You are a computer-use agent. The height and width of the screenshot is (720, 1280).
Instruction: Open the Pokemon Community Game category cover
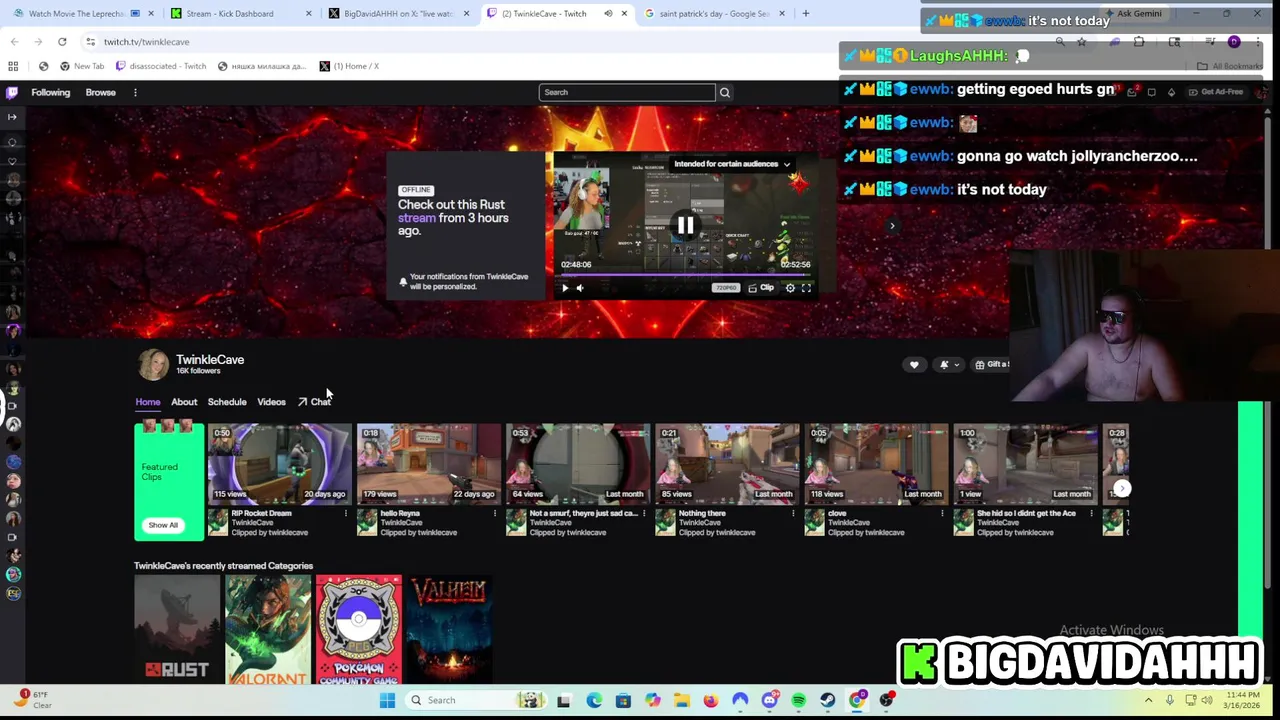(359, 630)
